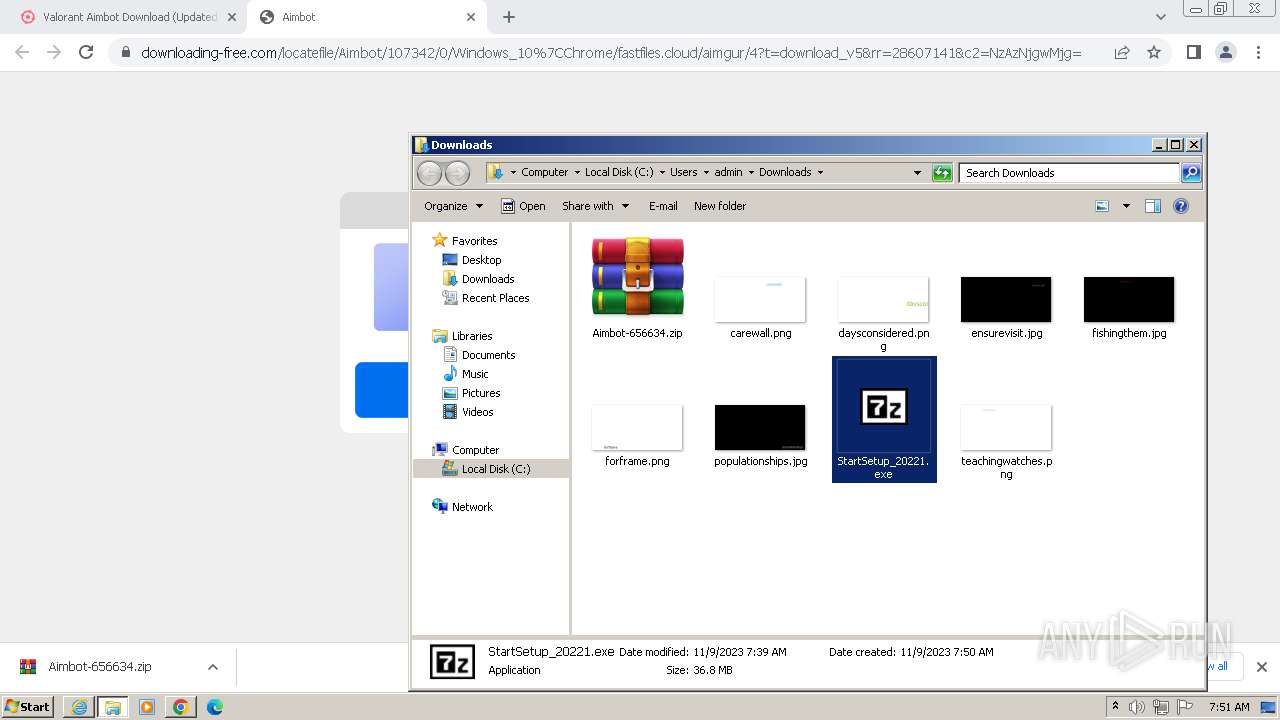Refresh the Downloads folder view
Image resolution: width=1280 pixels, height=720 pixels.
click(x=942, y=173)
